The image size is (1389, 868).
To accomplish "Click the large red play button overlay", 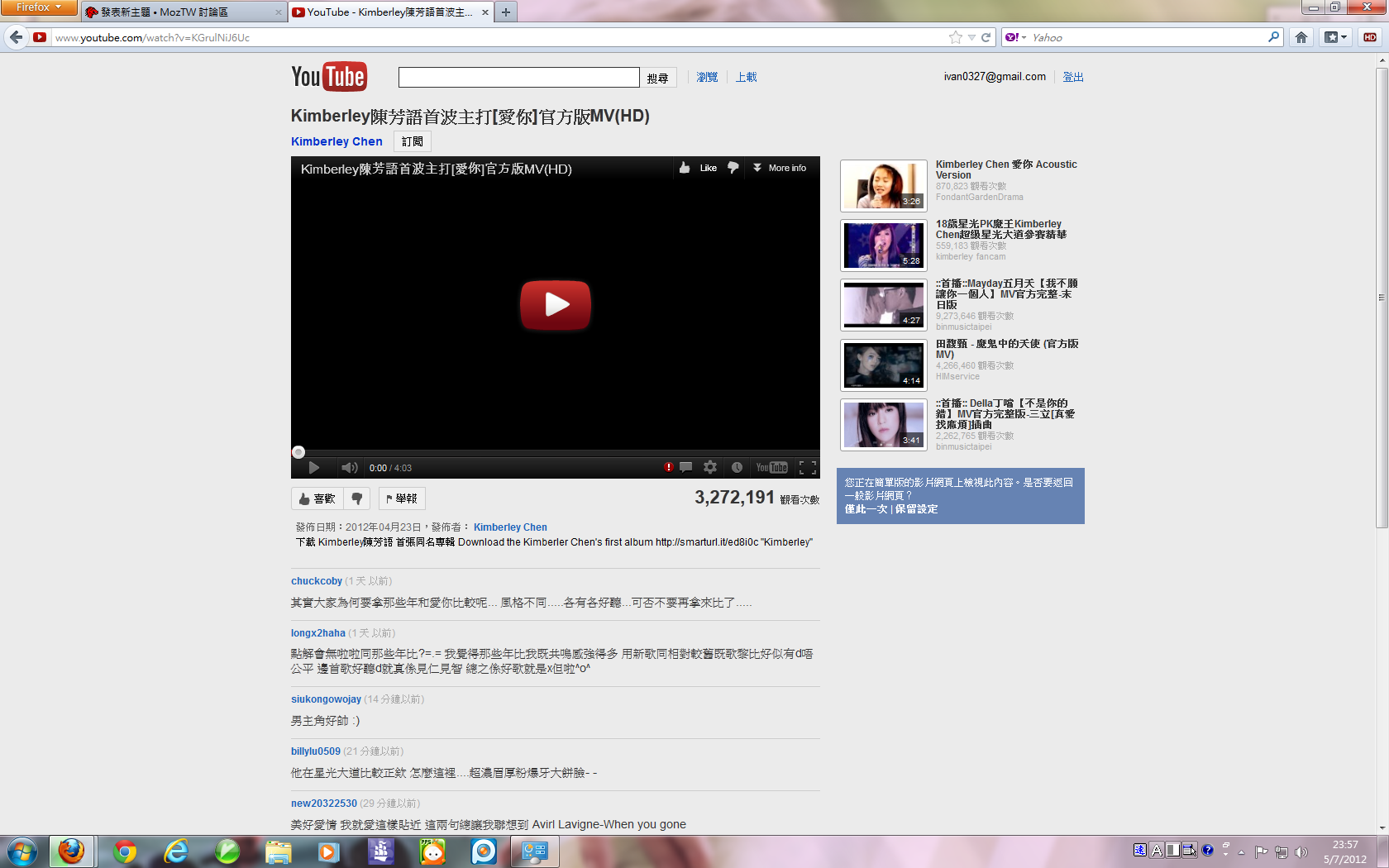I will 556,305.
